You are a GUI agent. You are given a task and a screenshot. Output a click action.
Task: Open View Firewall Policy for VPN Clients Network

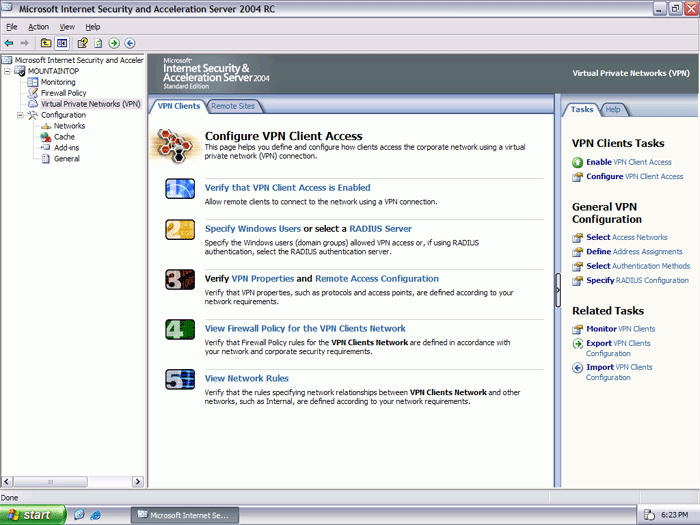305,329
